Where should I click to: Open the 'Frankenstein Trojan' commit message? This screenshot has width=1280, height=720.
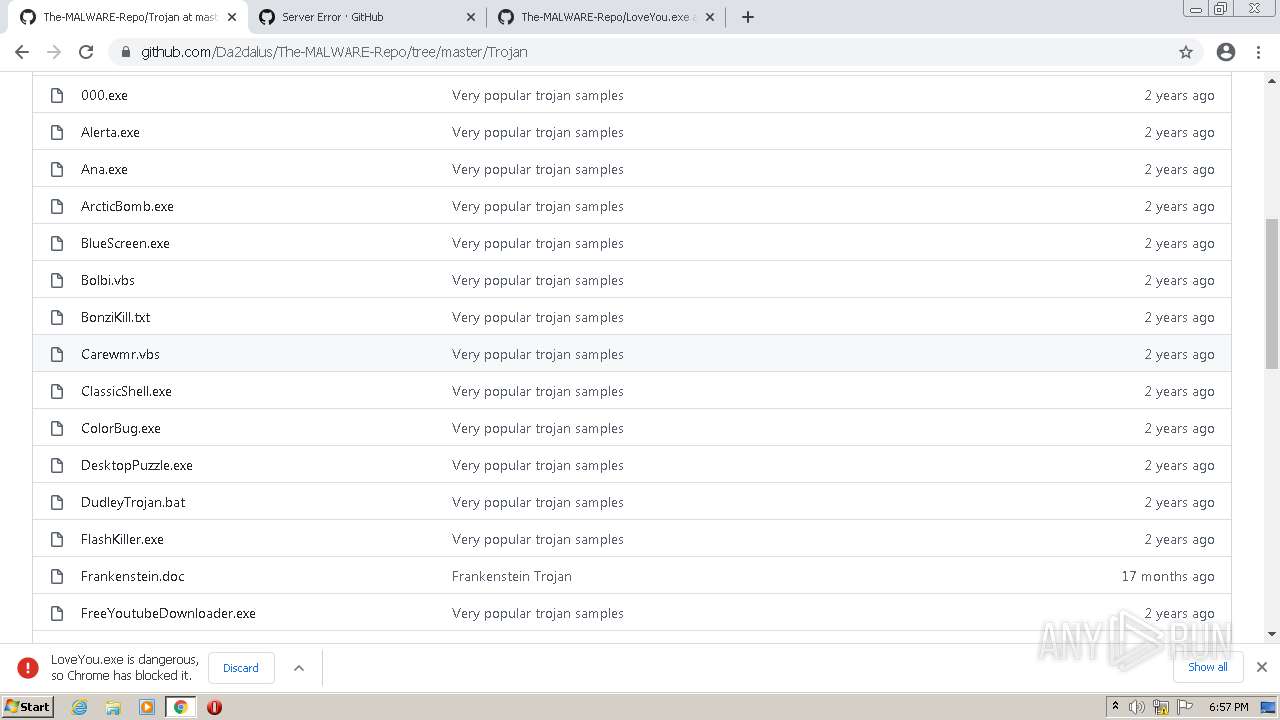coord(511,576)
